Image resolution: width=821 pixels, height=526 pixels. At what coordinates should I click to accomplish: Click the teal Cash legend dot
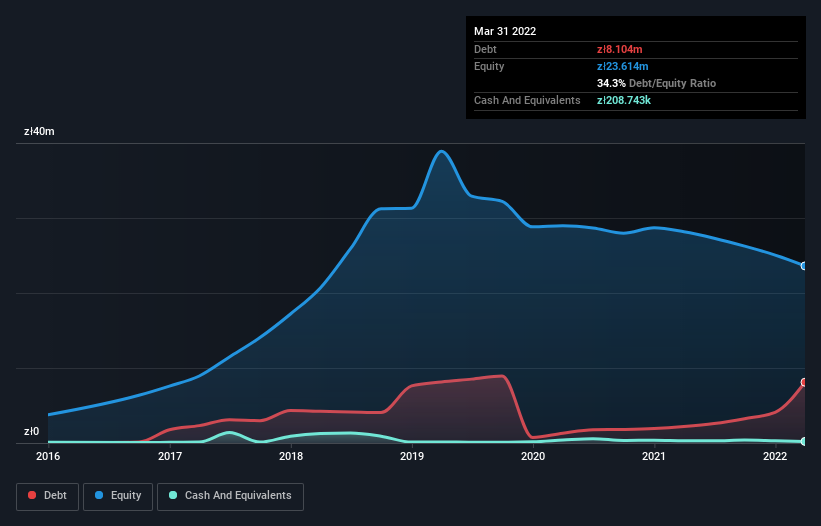[x=173, y=495]
